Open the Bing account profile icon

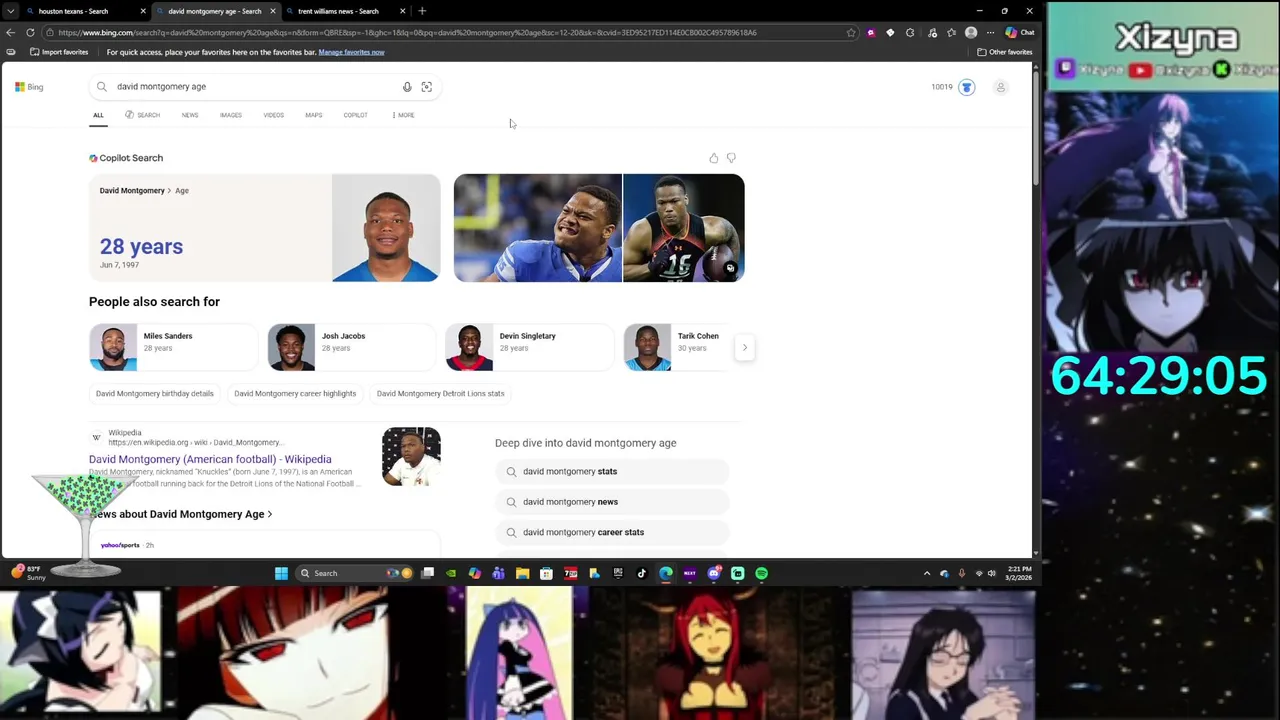[x=1000, y=87]
